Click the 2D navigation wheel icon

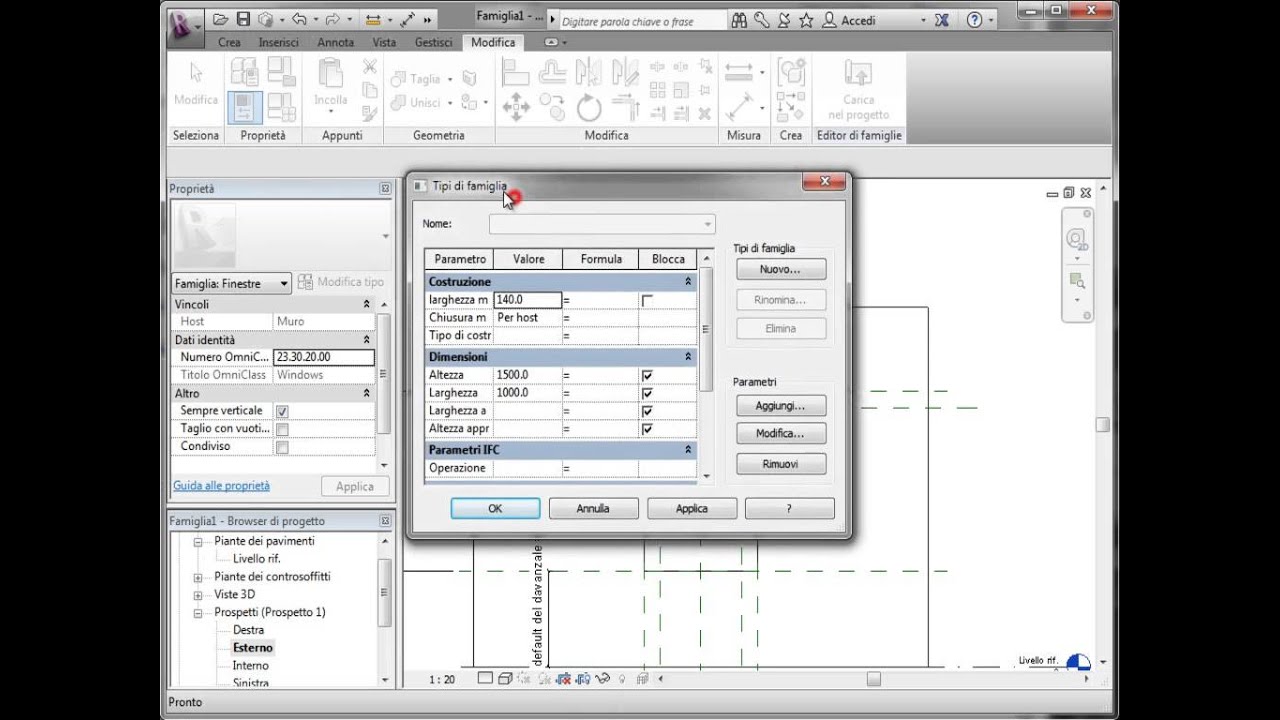click(x=1077, y=240)
